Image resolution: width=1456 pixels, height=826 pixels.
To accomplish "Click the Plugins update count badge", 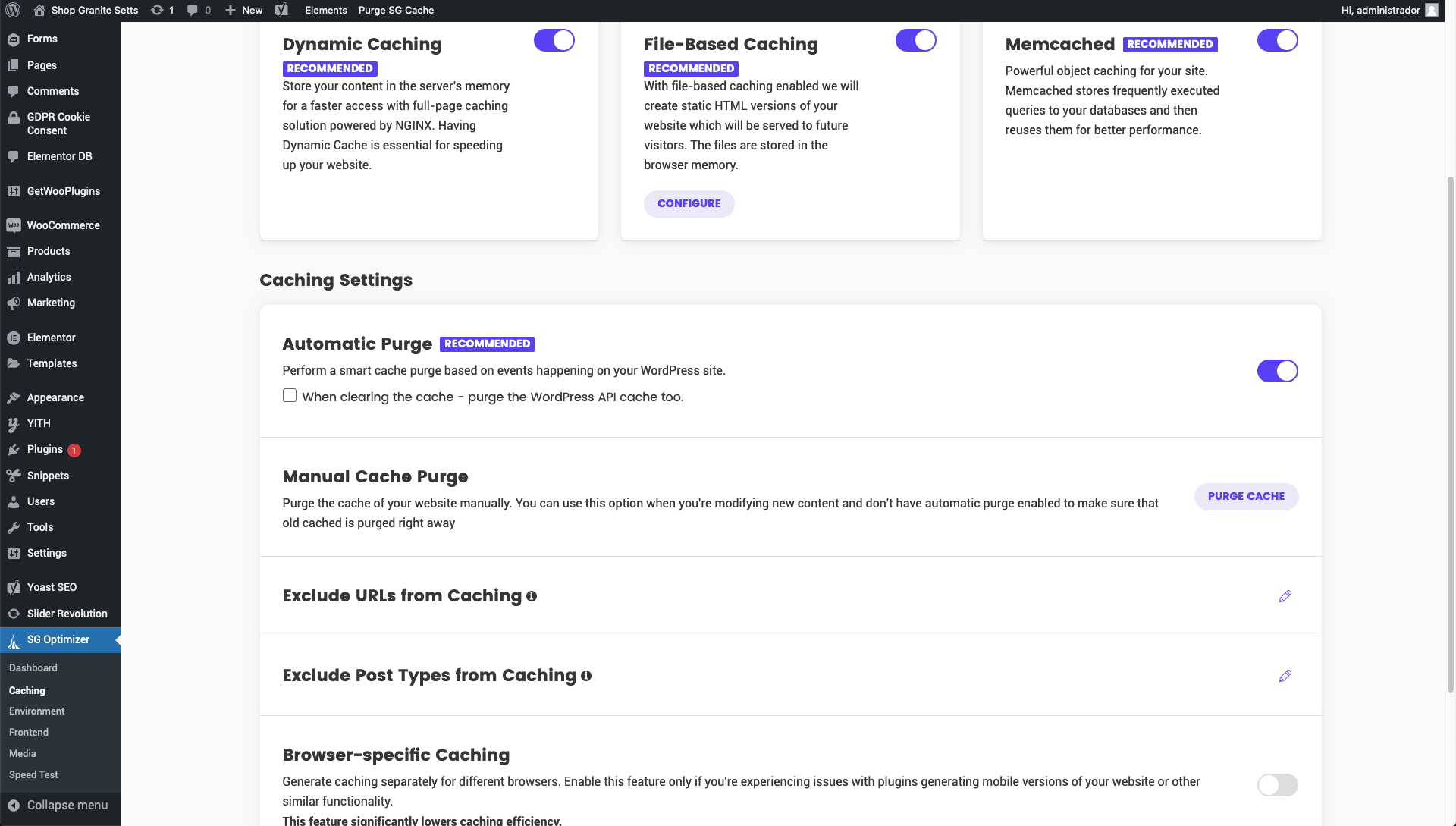I will point(74,451).
